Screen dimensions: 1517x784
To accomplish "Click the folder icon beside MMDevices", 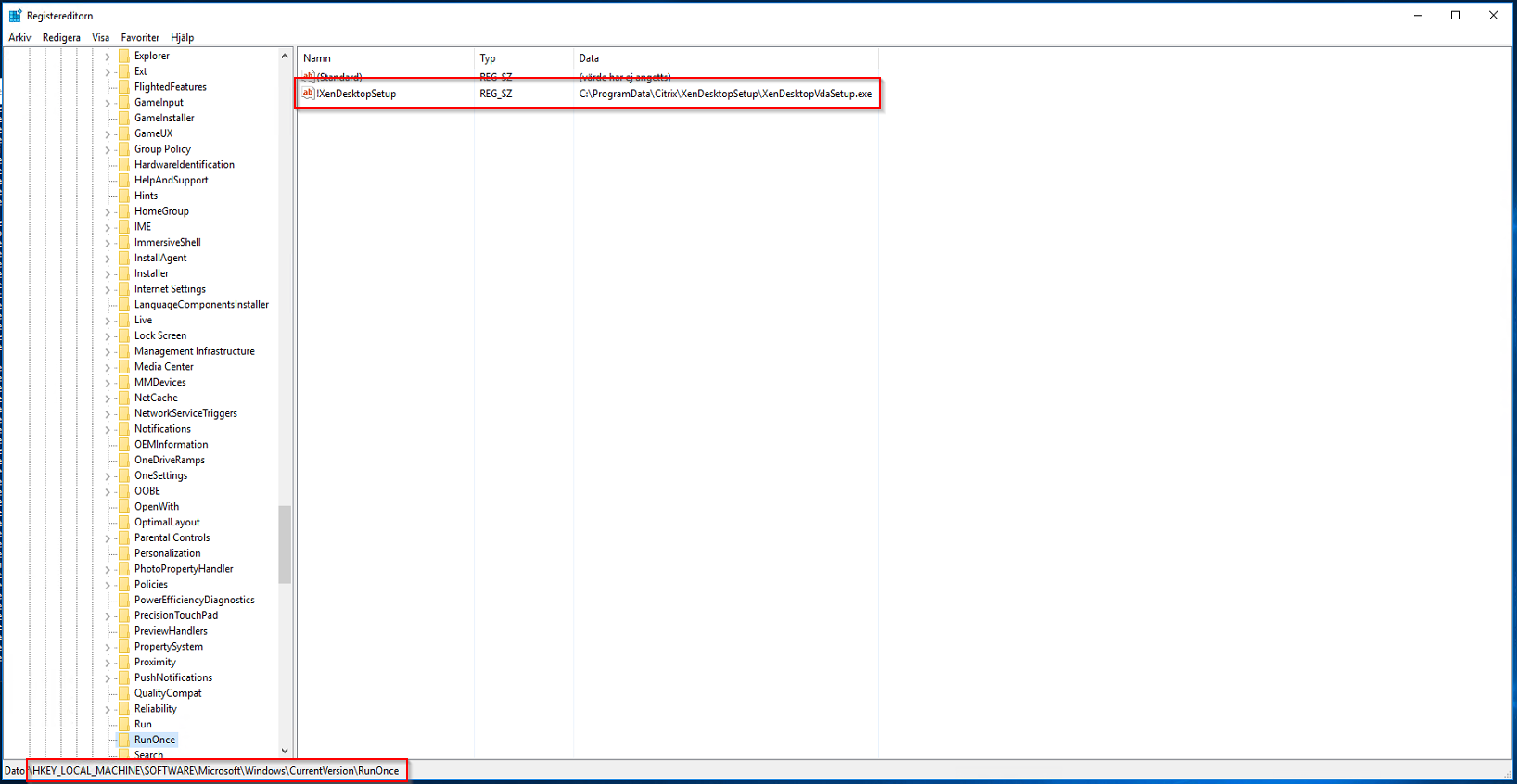I will click(x=124, y=383).
